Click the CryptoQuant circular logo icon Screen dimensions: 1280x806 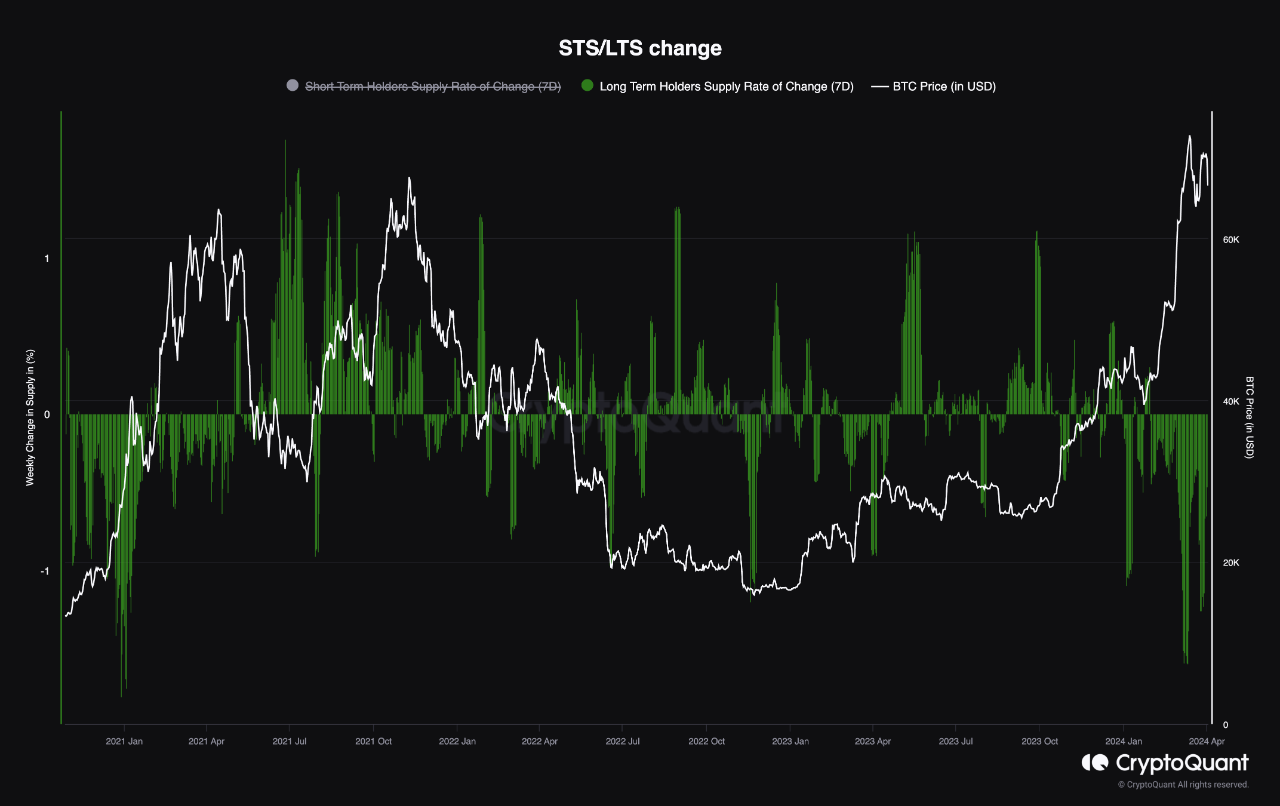(x=1093, y=762)
